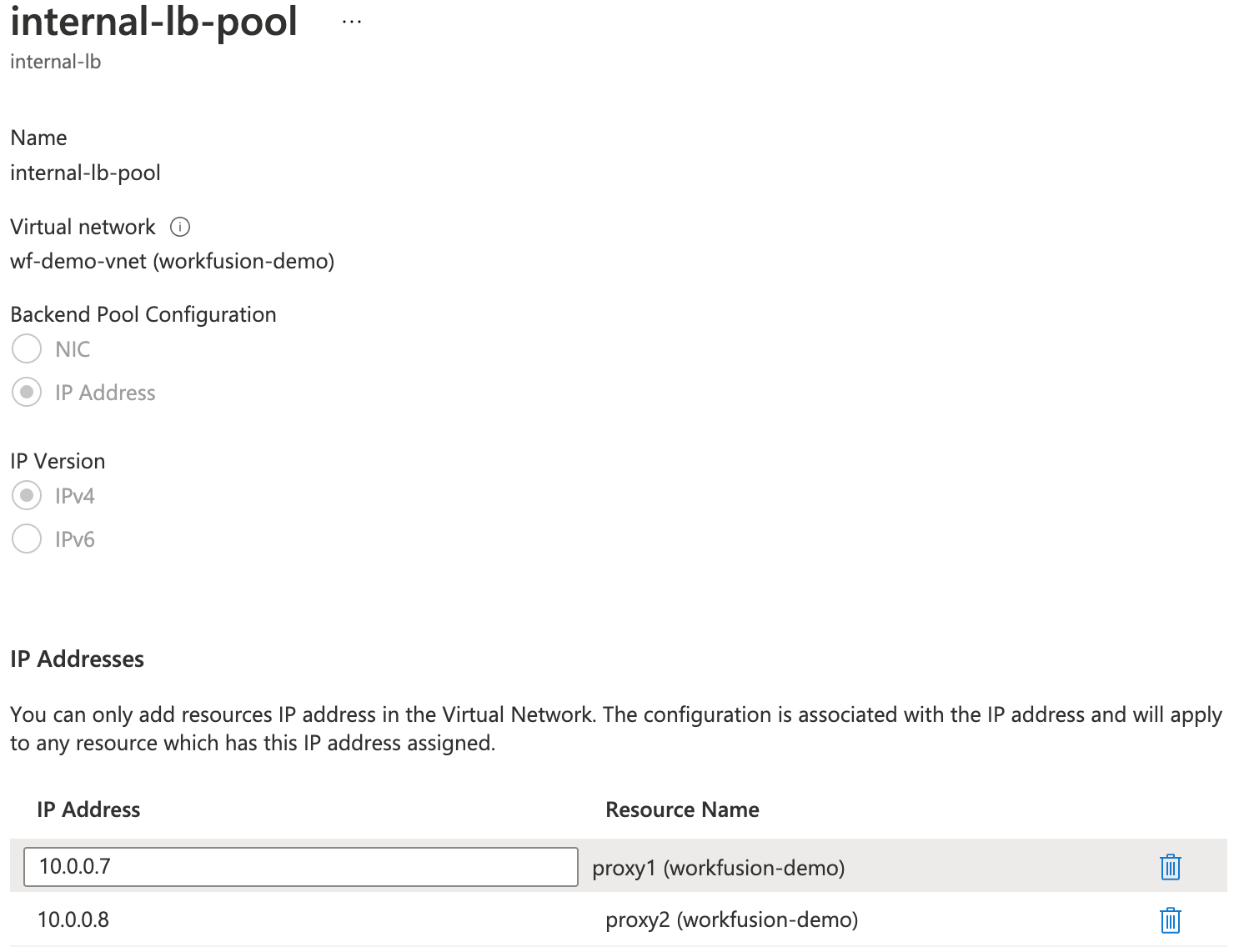Click the internal-lb-pool name value
The image size is (1239, 952).
point(85,173)
